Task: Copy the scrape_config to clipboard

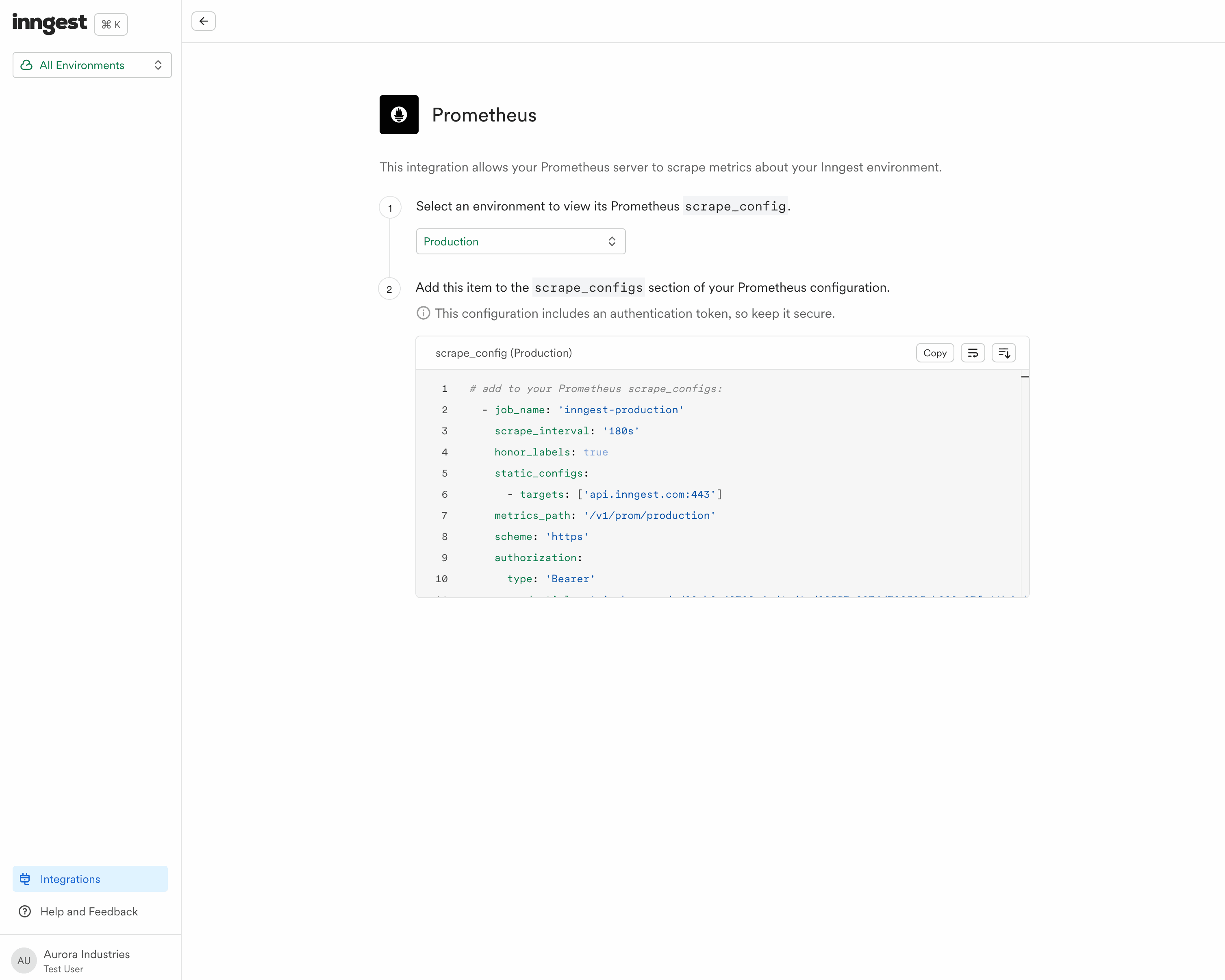Action: point(935,352)
